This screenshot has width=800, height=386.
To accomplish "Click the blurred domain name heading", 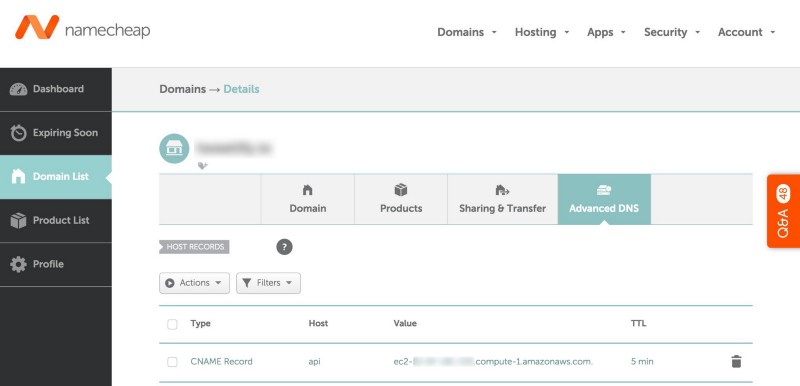I will (235, 148).
